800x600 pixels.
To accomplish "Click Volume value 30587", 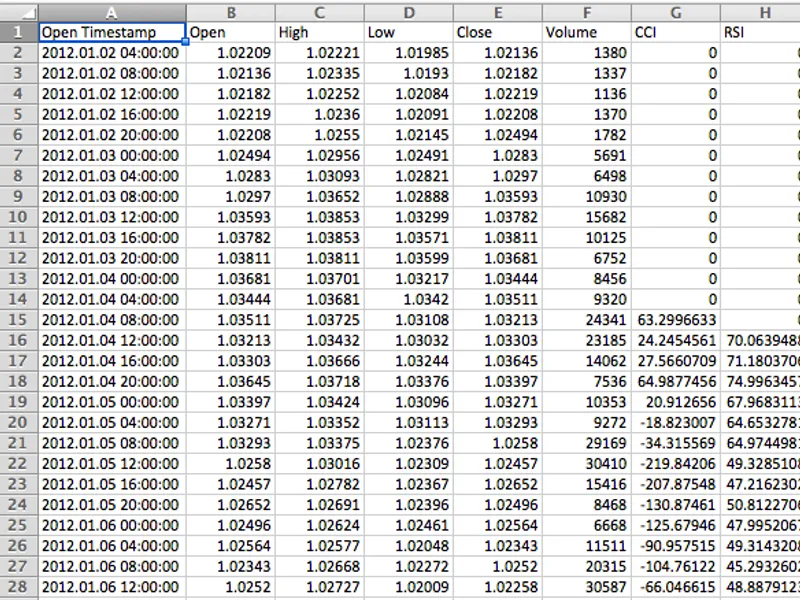I will point(587,587).
